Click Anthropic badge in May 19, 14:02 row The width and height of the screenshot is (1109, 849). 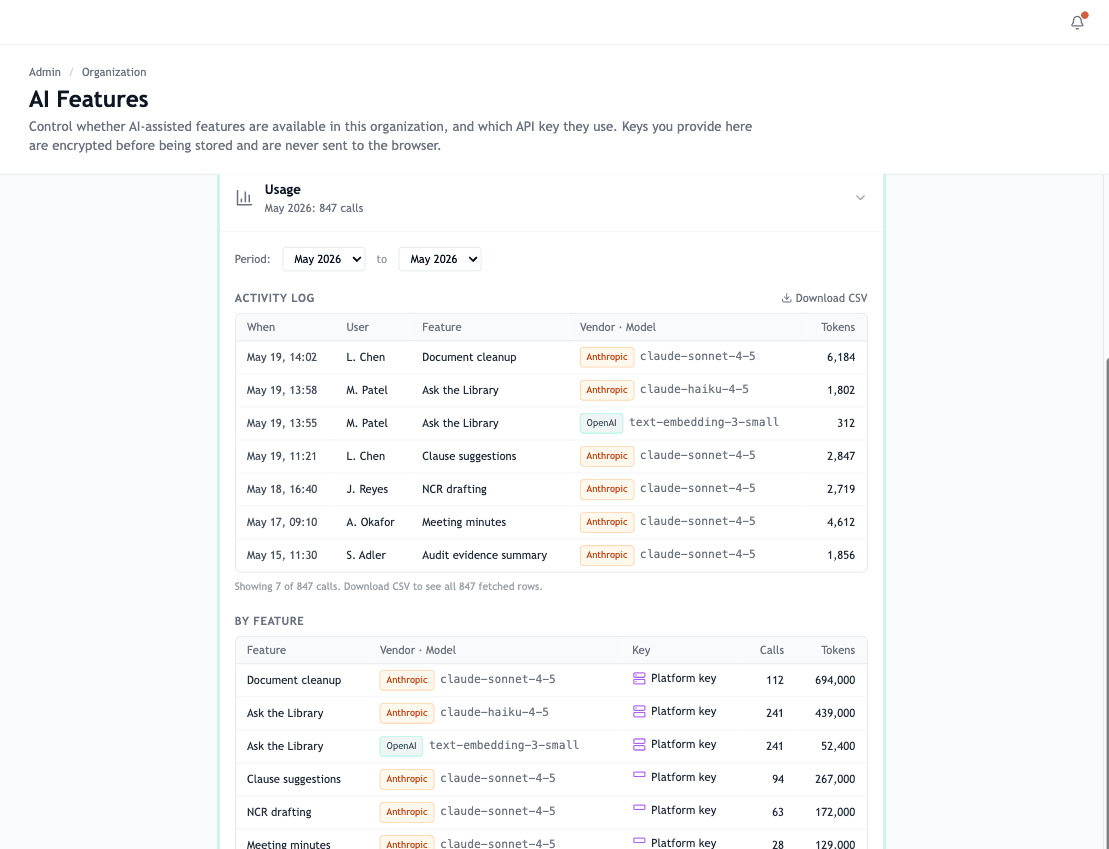[x=607, y=357]
